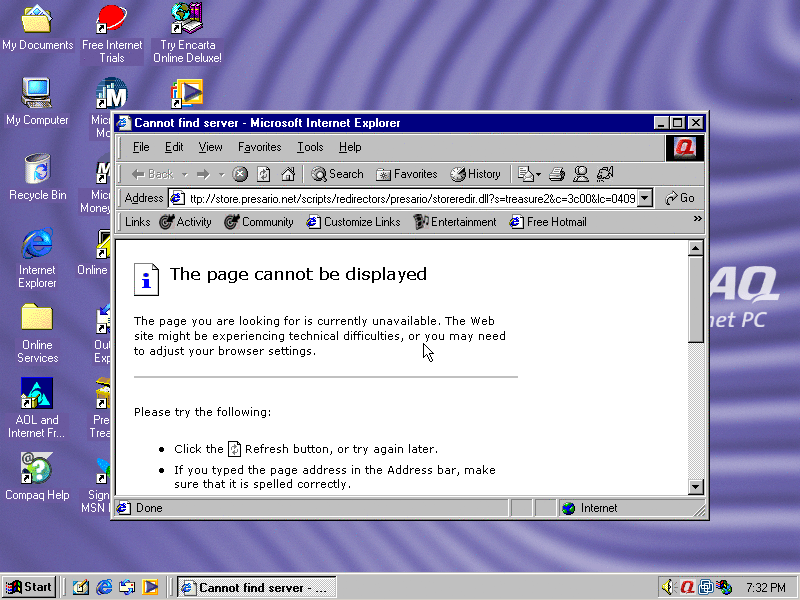Screen dimensions: 800x600
Task: Click the Done status page icon
Action: point(123,508)
